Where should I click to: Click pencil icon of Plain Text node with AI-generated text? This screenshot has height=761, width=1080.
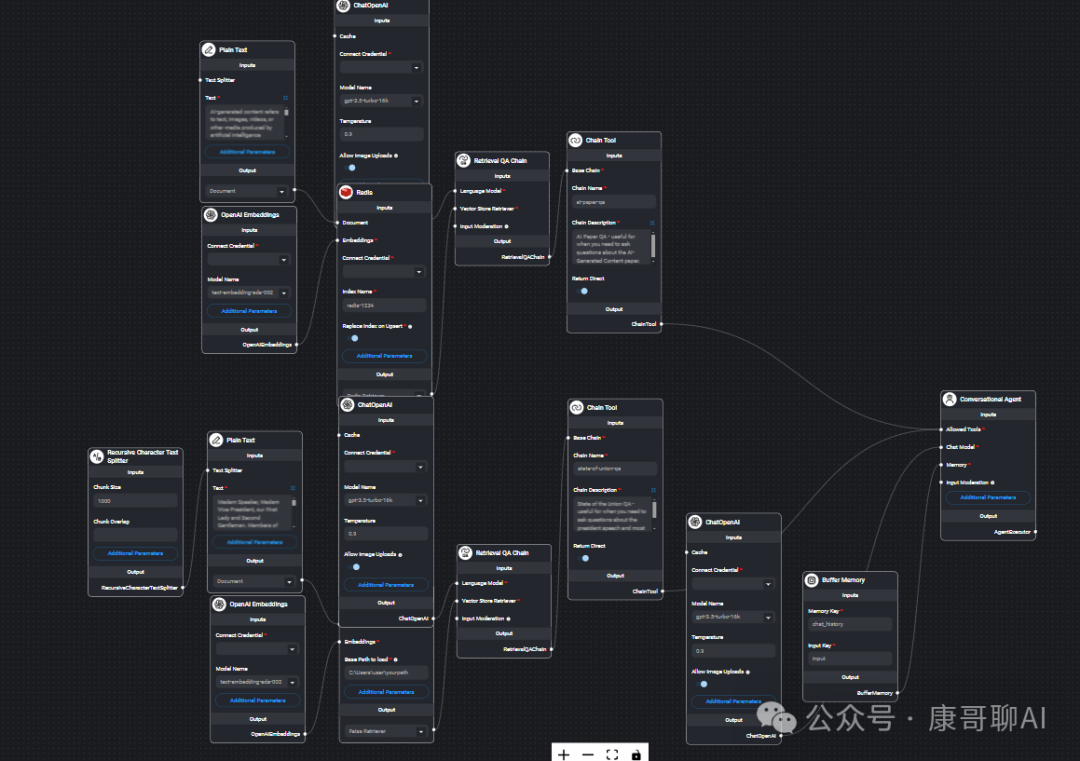209,50
